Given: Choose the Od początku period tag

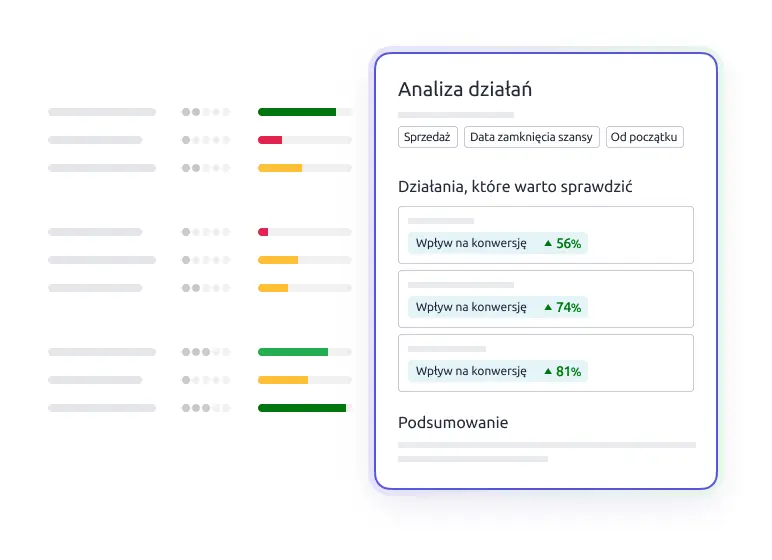Looking at the screenshot, I should (644, 137).
